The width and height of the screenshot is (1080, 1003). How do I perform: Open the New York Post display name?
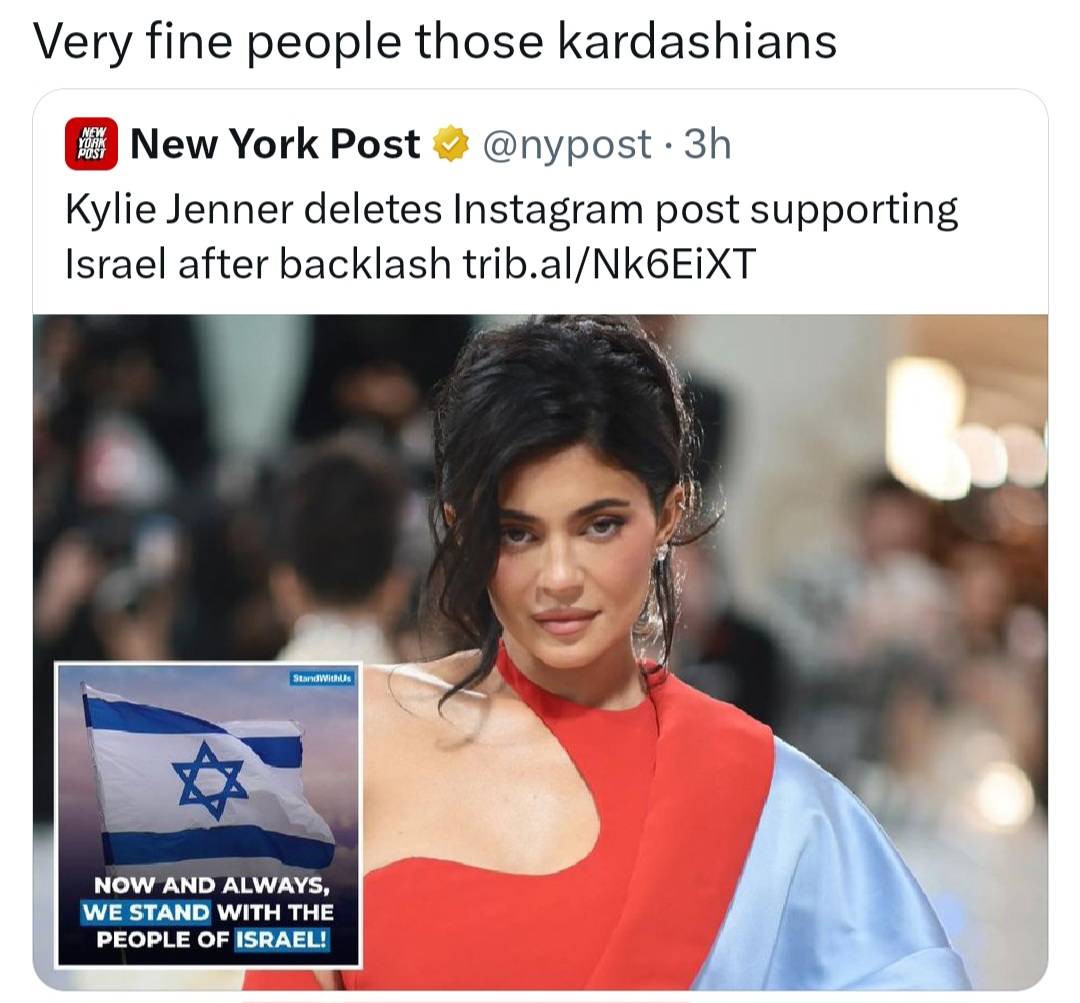275,144
